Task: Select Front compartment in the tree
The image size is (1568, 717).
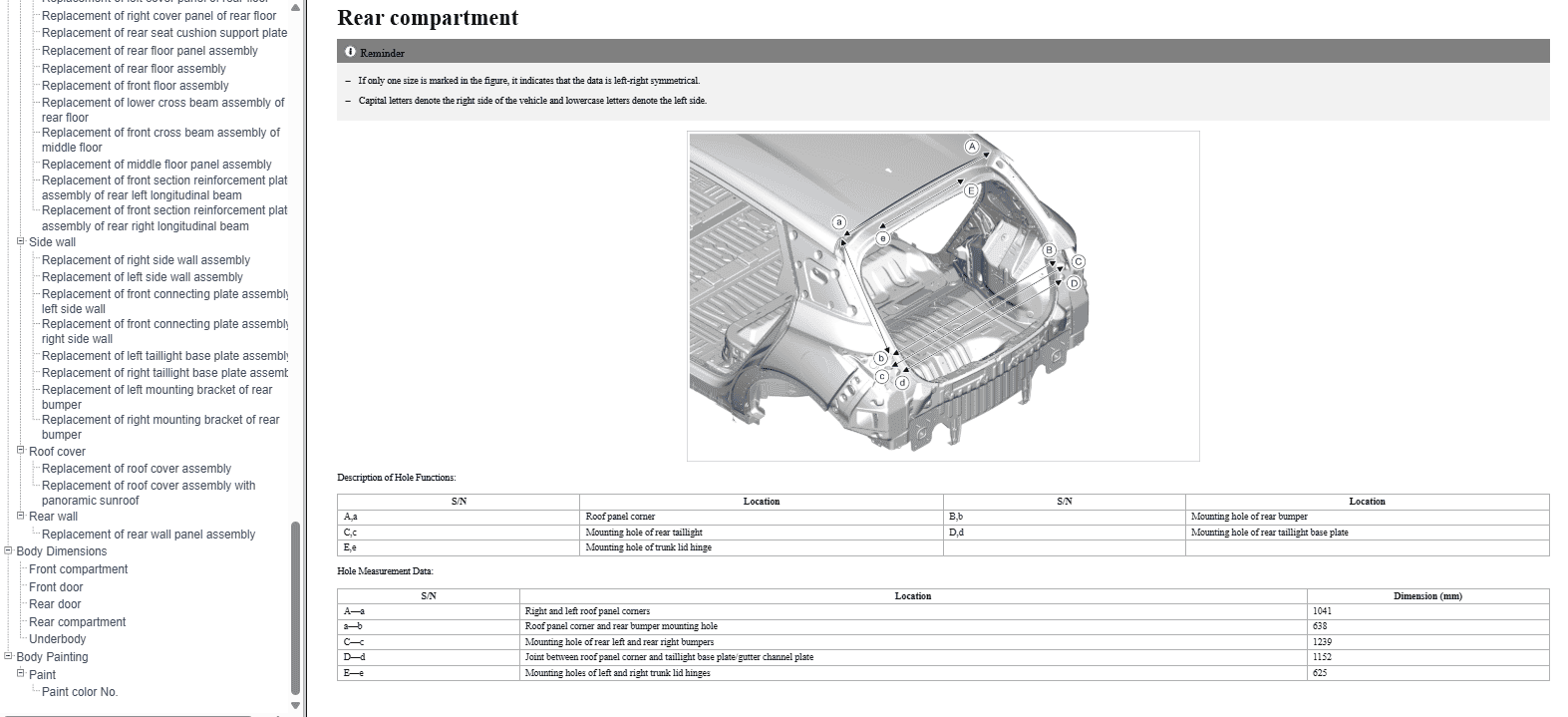Action: click(78, 569)
